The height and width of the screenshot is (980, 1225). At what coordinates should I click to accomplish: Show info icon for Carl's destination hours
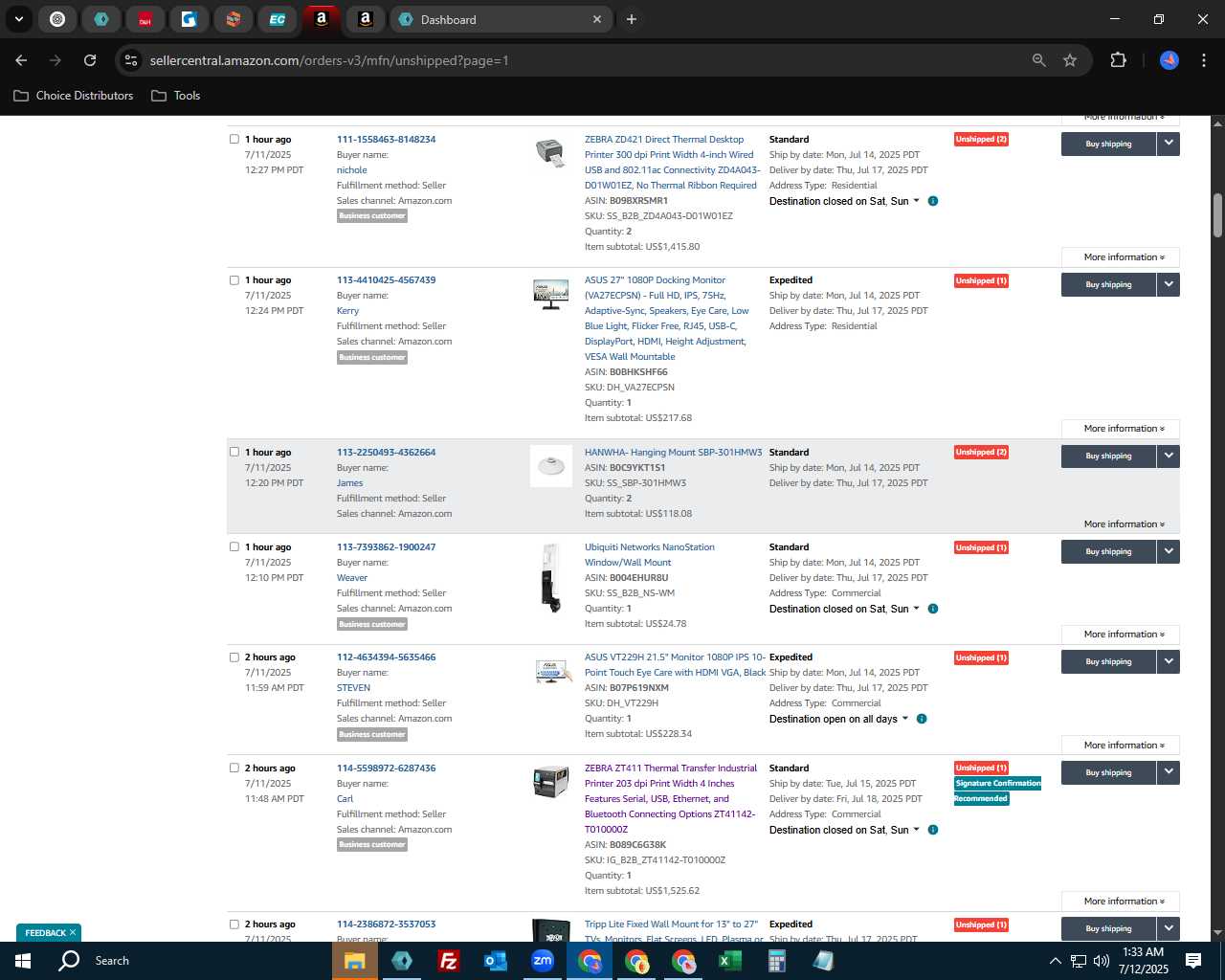(933, 830)
